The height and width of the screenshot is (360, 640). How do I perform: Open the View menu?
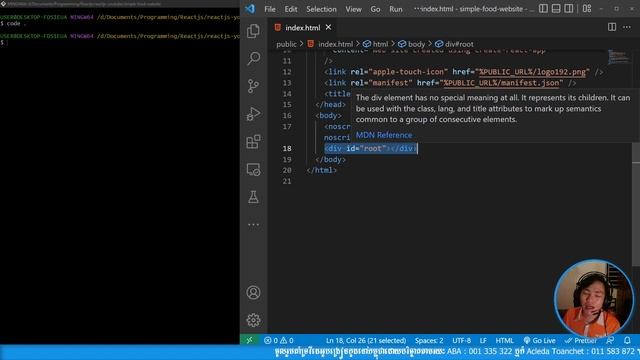pos(353,9)
